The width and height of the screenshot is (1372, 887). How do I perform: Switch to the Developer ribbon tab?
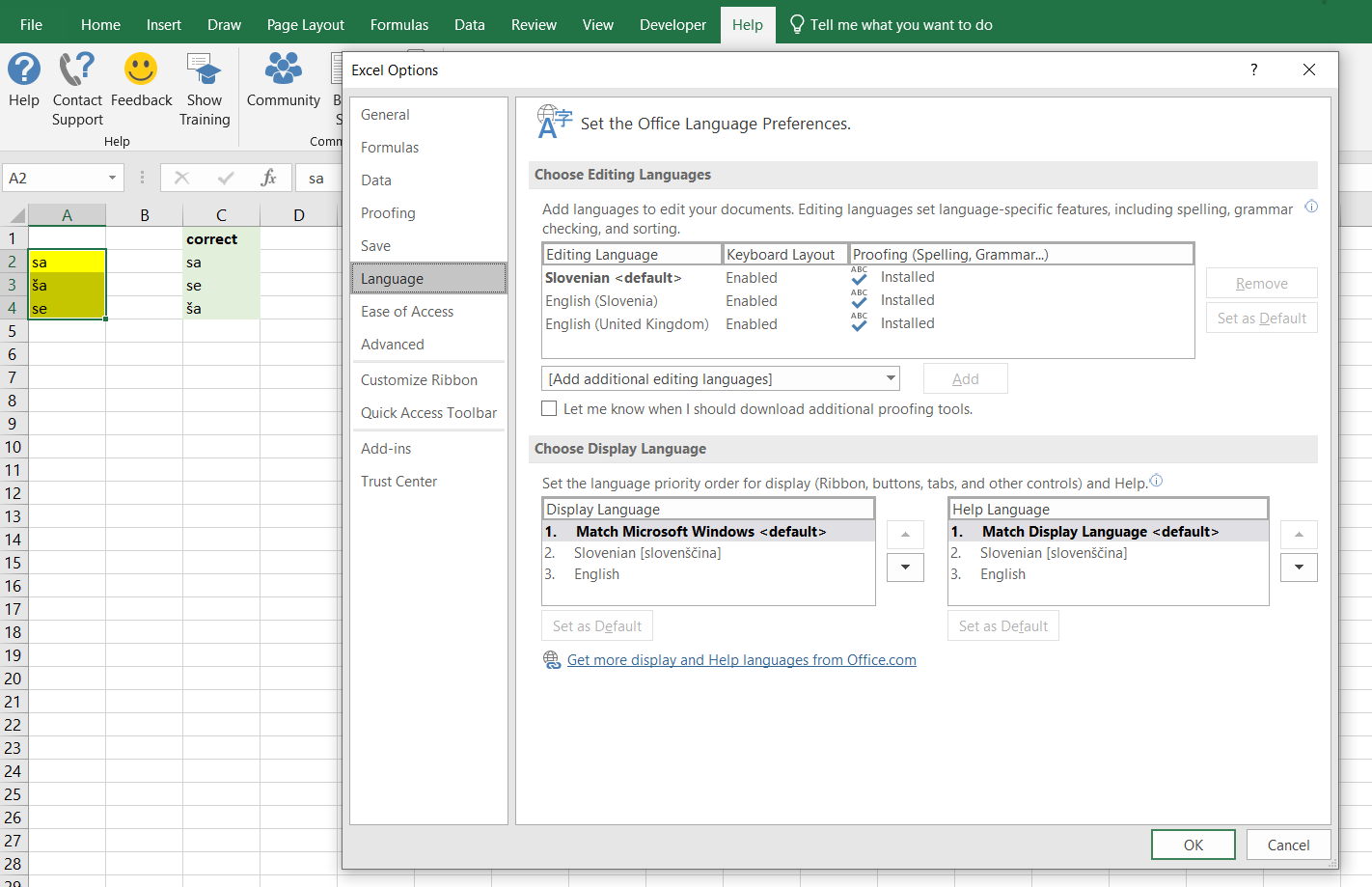coord(672,24)
